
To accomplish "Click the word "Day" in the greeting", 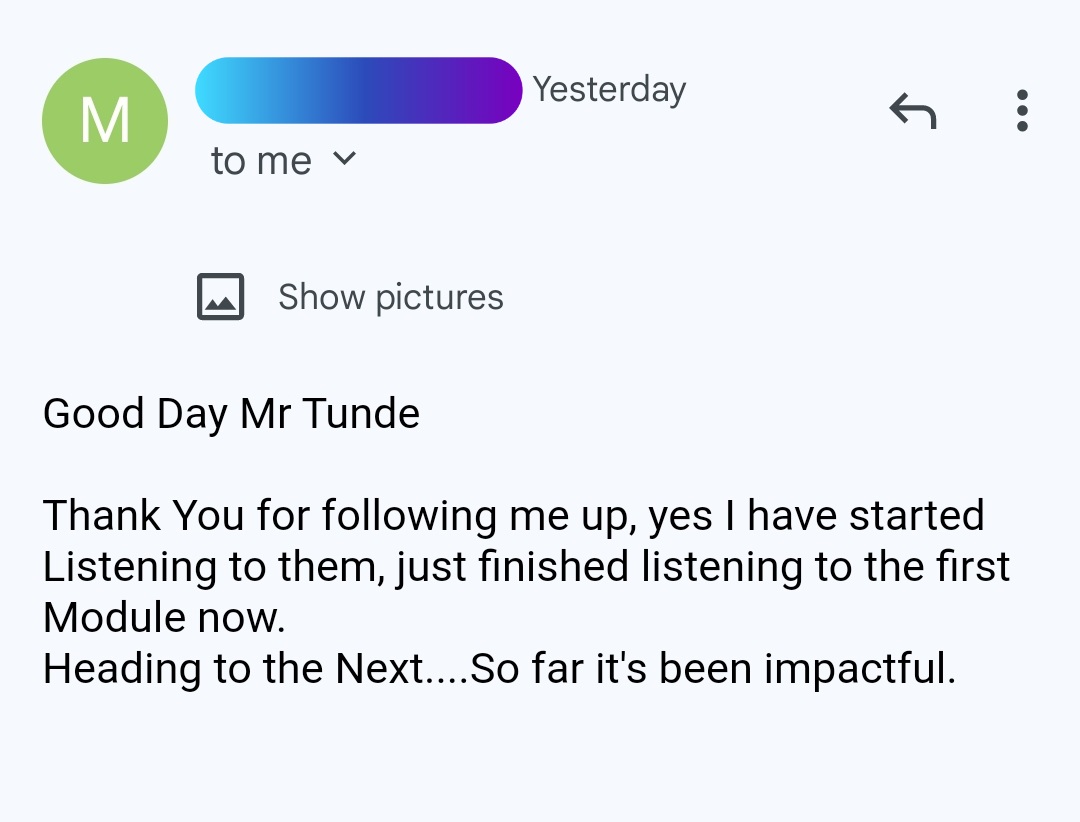I will [191, 414].
